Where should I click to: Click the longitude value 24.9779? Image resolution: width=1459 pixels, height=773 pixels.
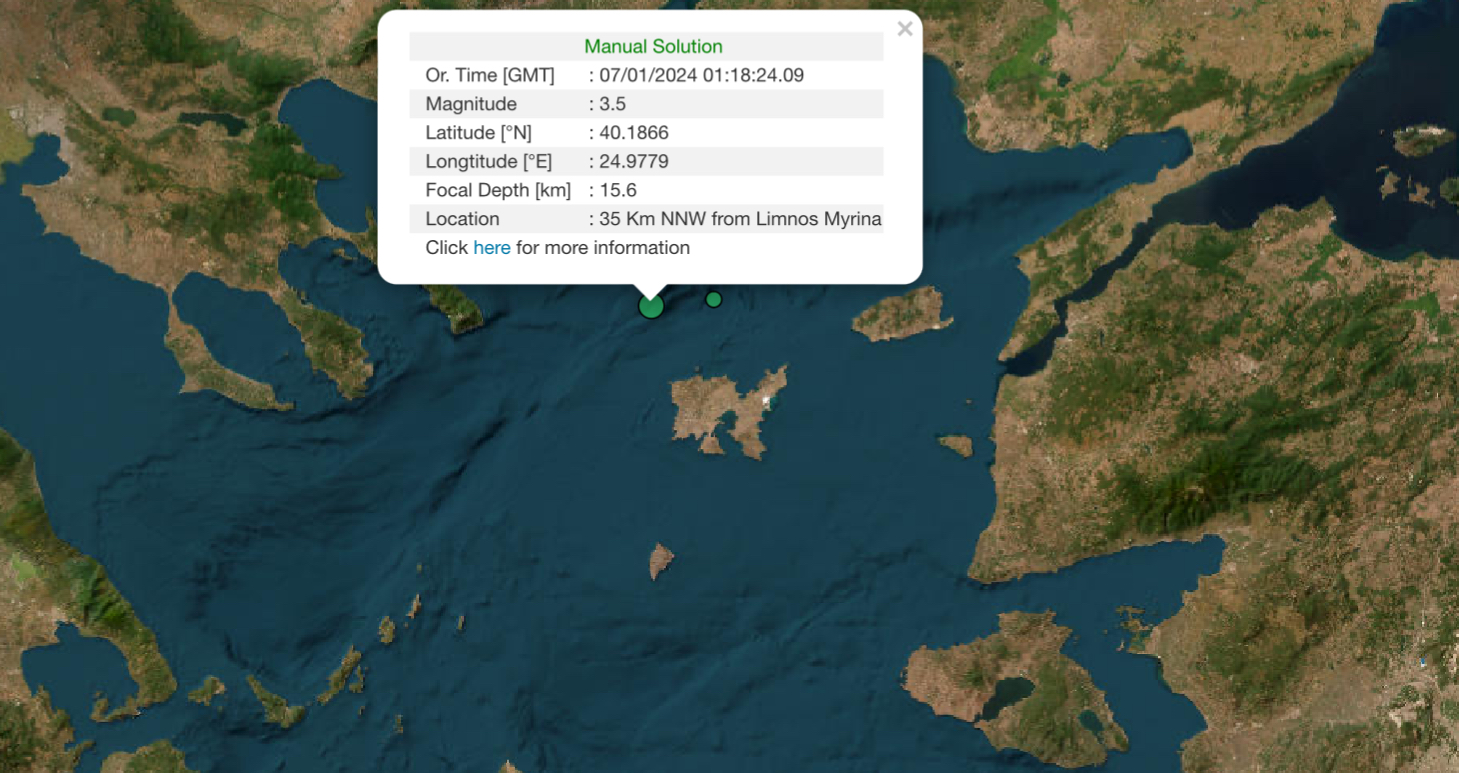[634, 162]
